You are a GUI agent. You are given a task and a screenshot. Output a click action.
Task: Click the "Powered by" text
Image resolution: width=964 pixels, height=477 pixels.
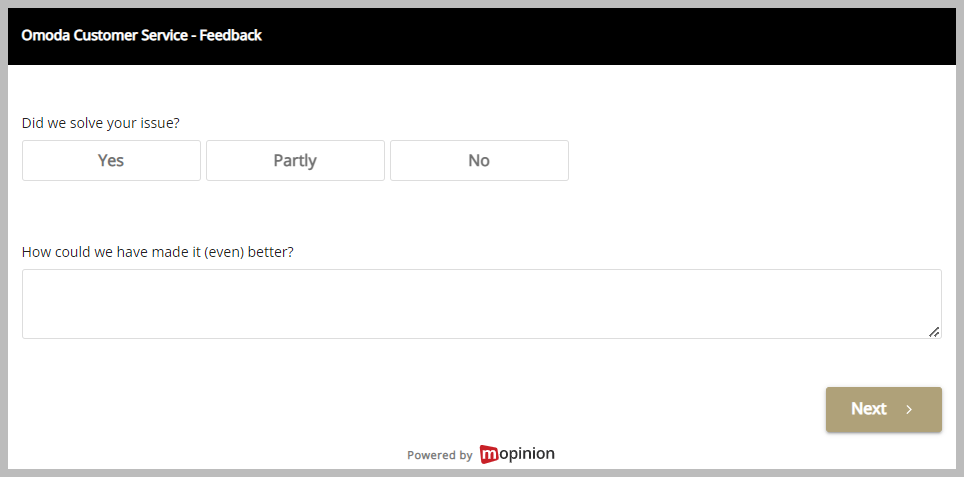439,455
